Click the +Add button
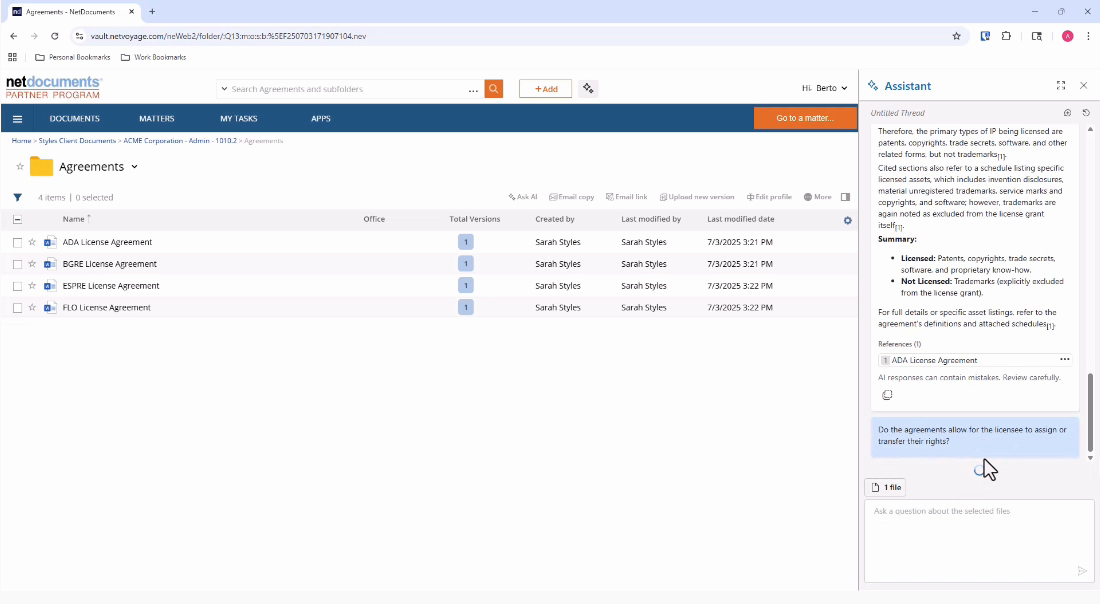Image resolution: width=1100 pixels, height=604 pixels. [x=545, y=88]
